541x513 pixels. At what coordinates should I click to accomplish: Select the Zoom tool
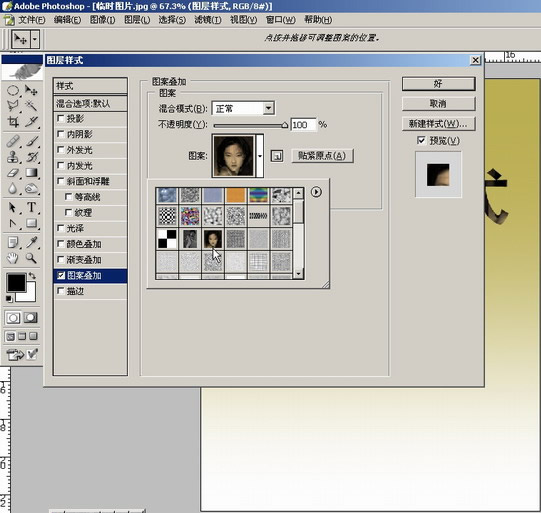pos(31,258)
